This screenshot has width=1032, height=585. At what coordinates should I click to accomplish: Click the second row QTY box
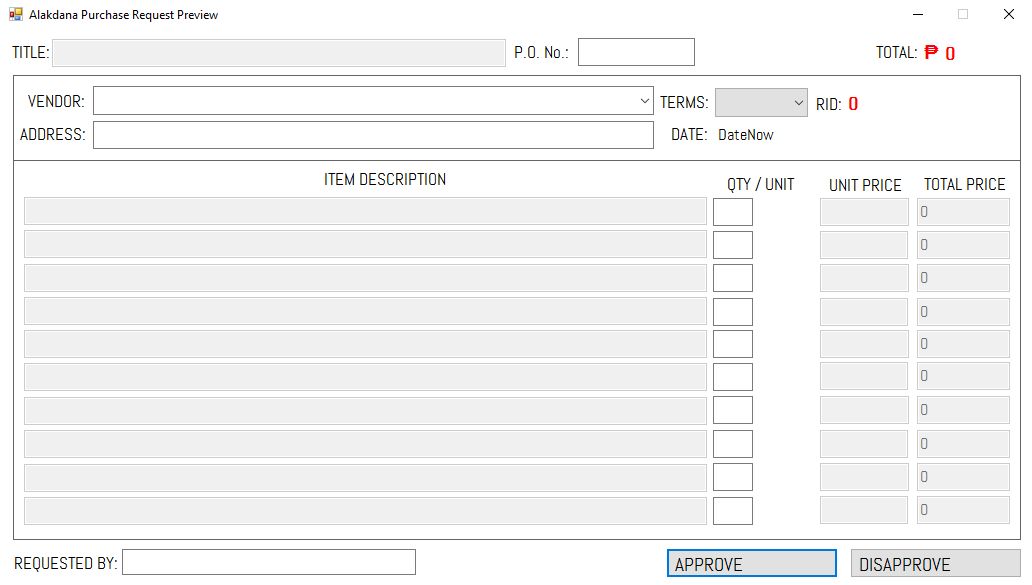click(x=733, y=245)
